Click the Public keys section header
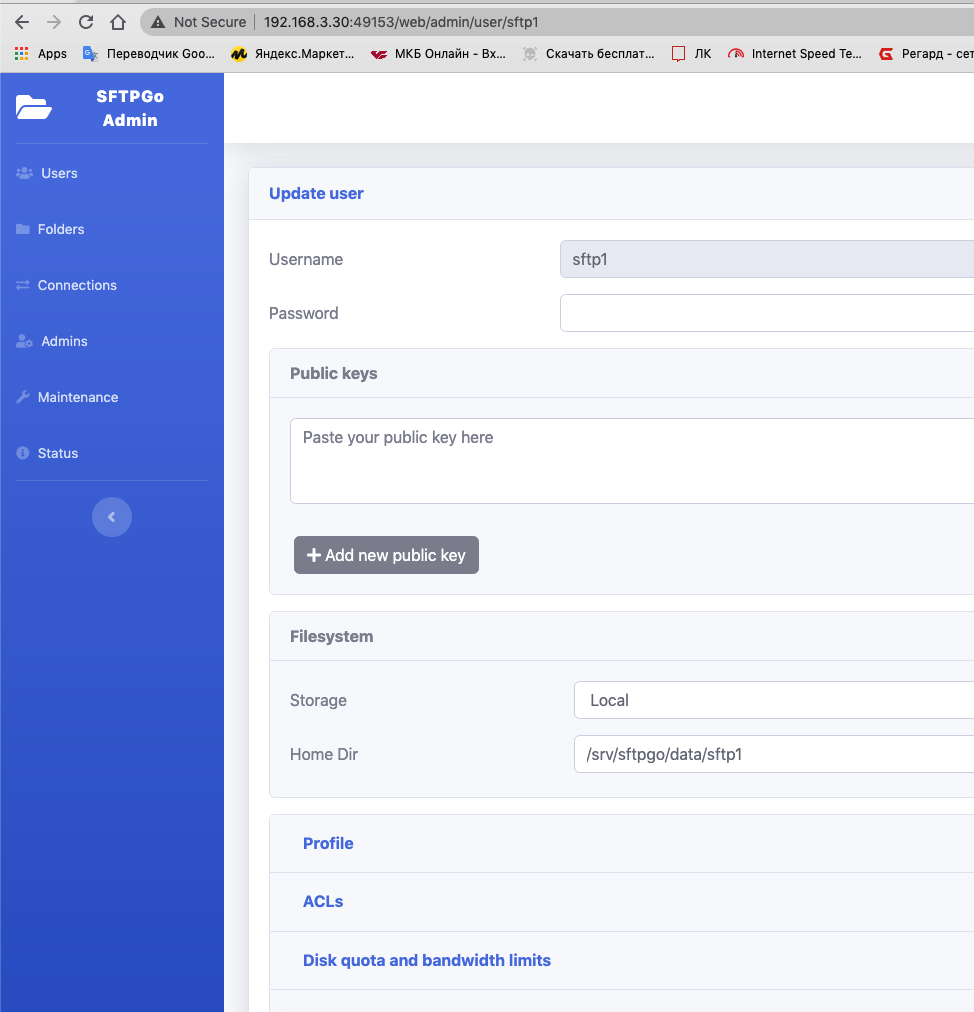The width and height of the screenshot is (974, 1012). pyautogui.click(x=334, y=374)
